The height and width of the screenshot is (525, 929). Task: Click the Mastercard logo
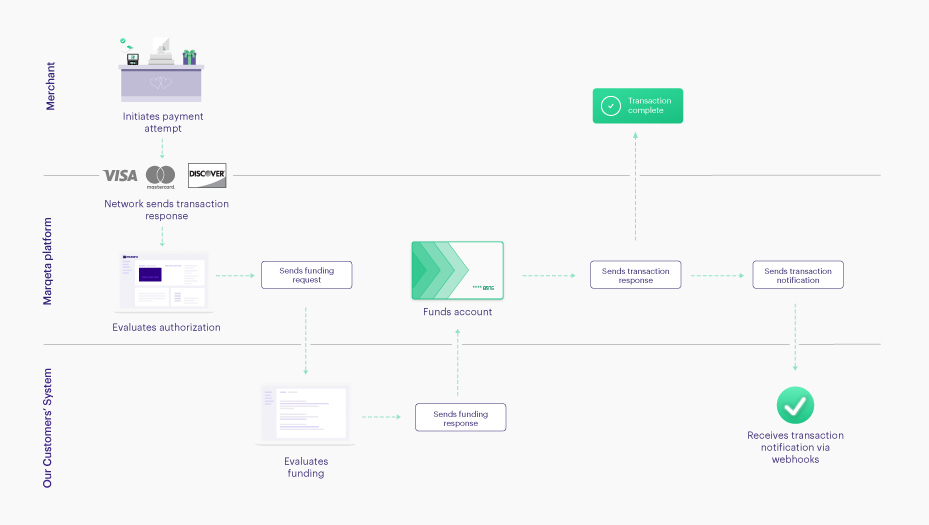(x=160, y=176)
